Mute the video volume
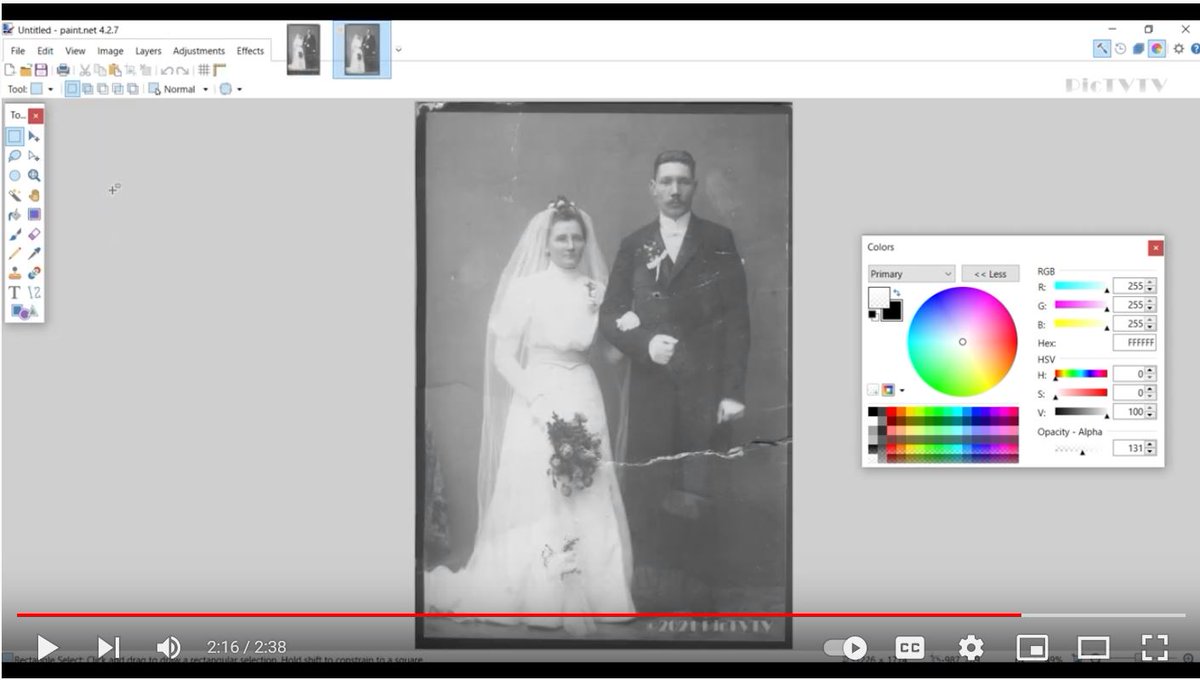1200x680 pixels. [168, 647]
